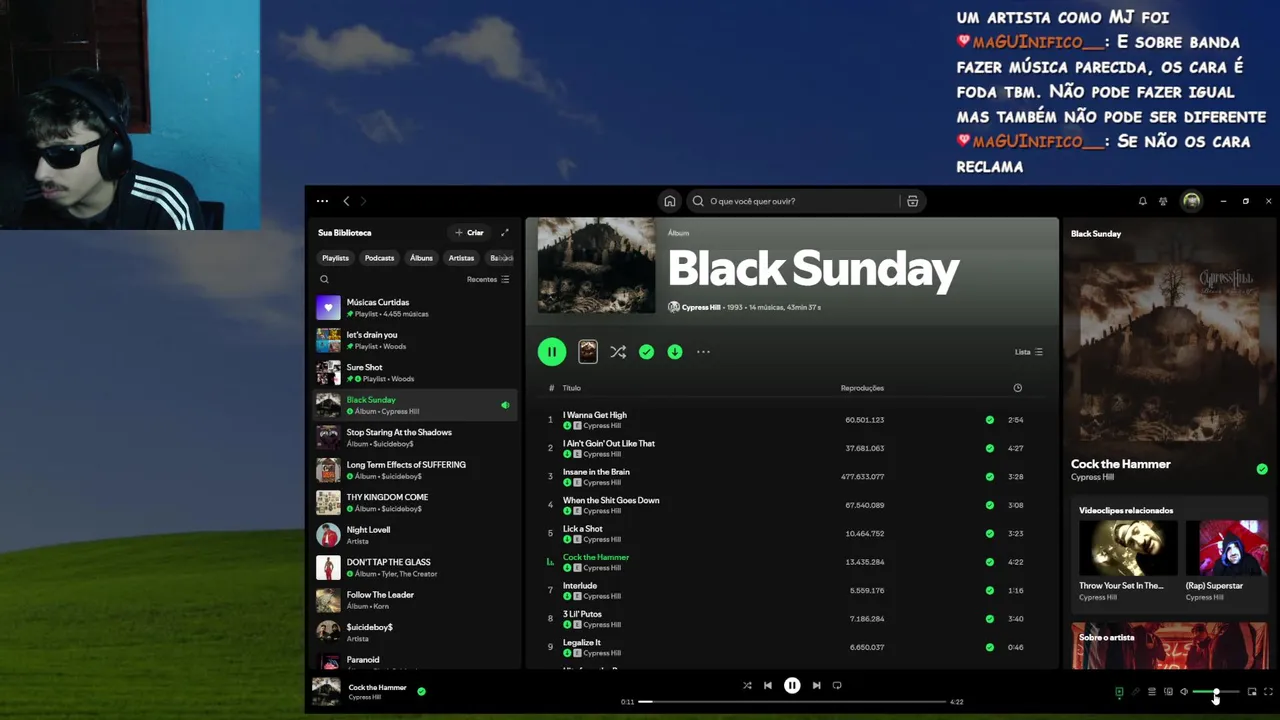Open more options dots for album
1280x720 pixels.
pyautogui.click(x=703, y=352)
